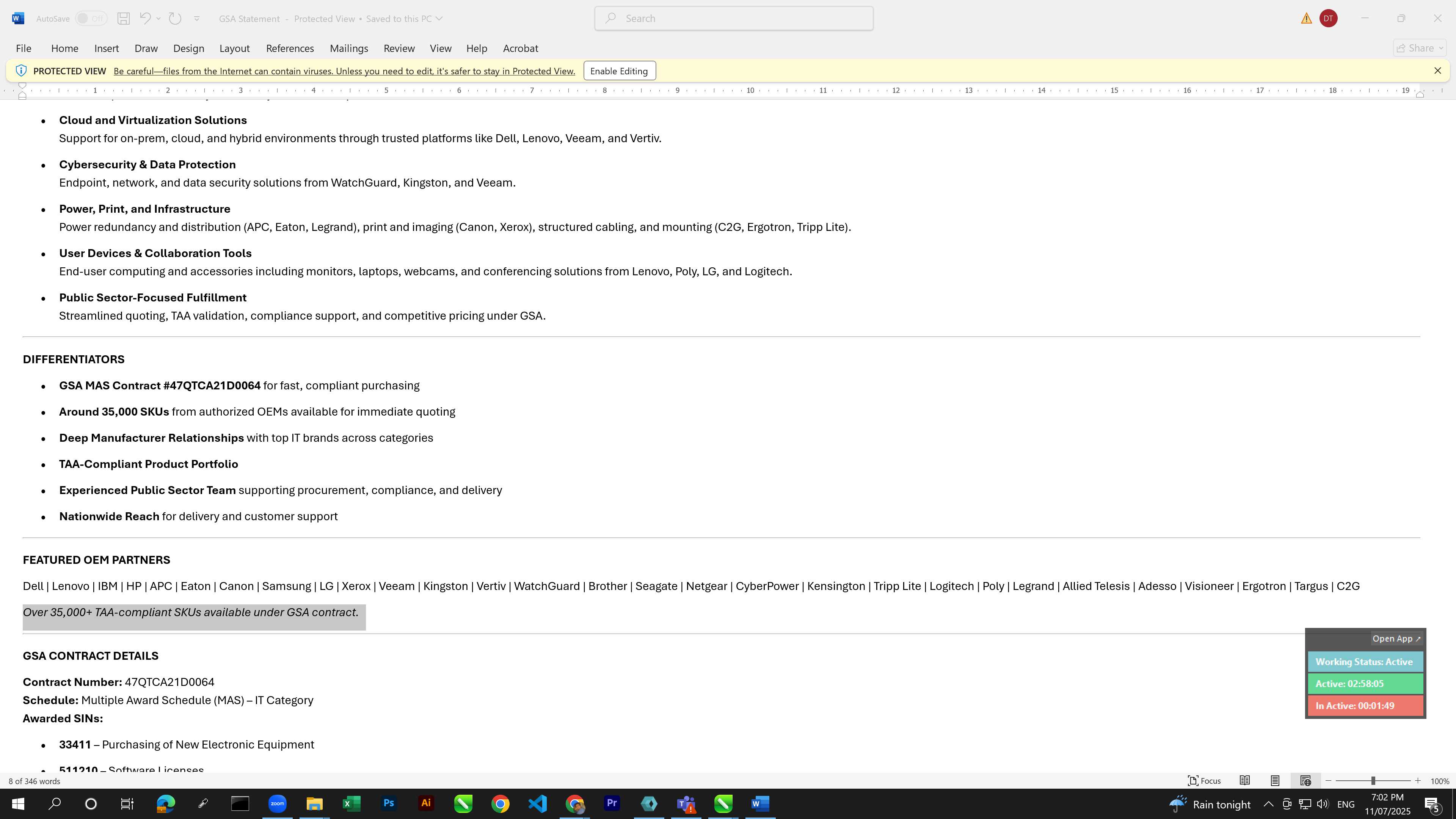Click the 'In Active: 00:01:49' timer bar

(1365, 706)
